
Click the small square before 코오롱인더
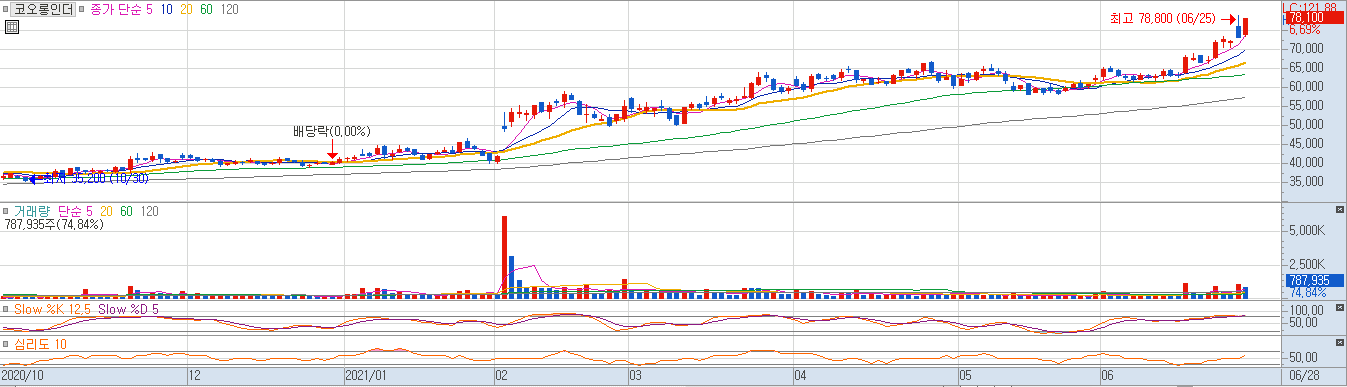click(x=6, y=9)
